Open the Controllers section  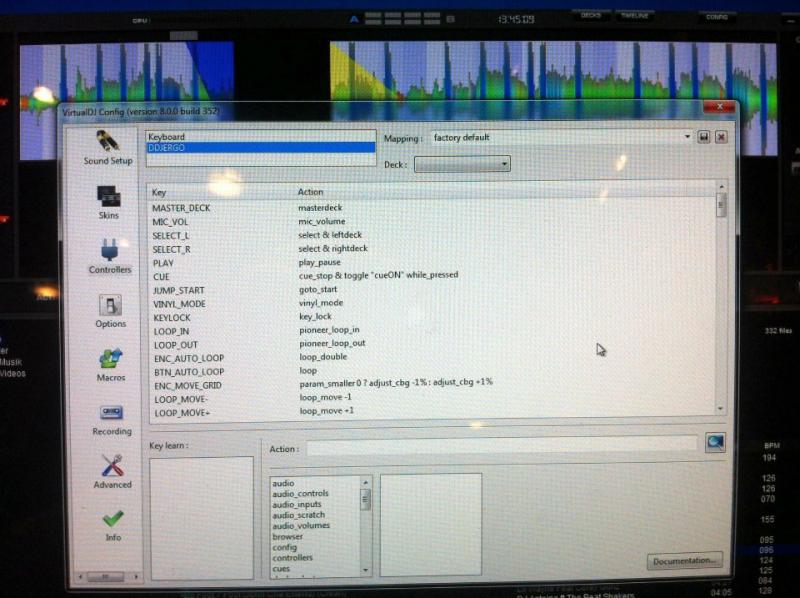(x=110, y=257)
